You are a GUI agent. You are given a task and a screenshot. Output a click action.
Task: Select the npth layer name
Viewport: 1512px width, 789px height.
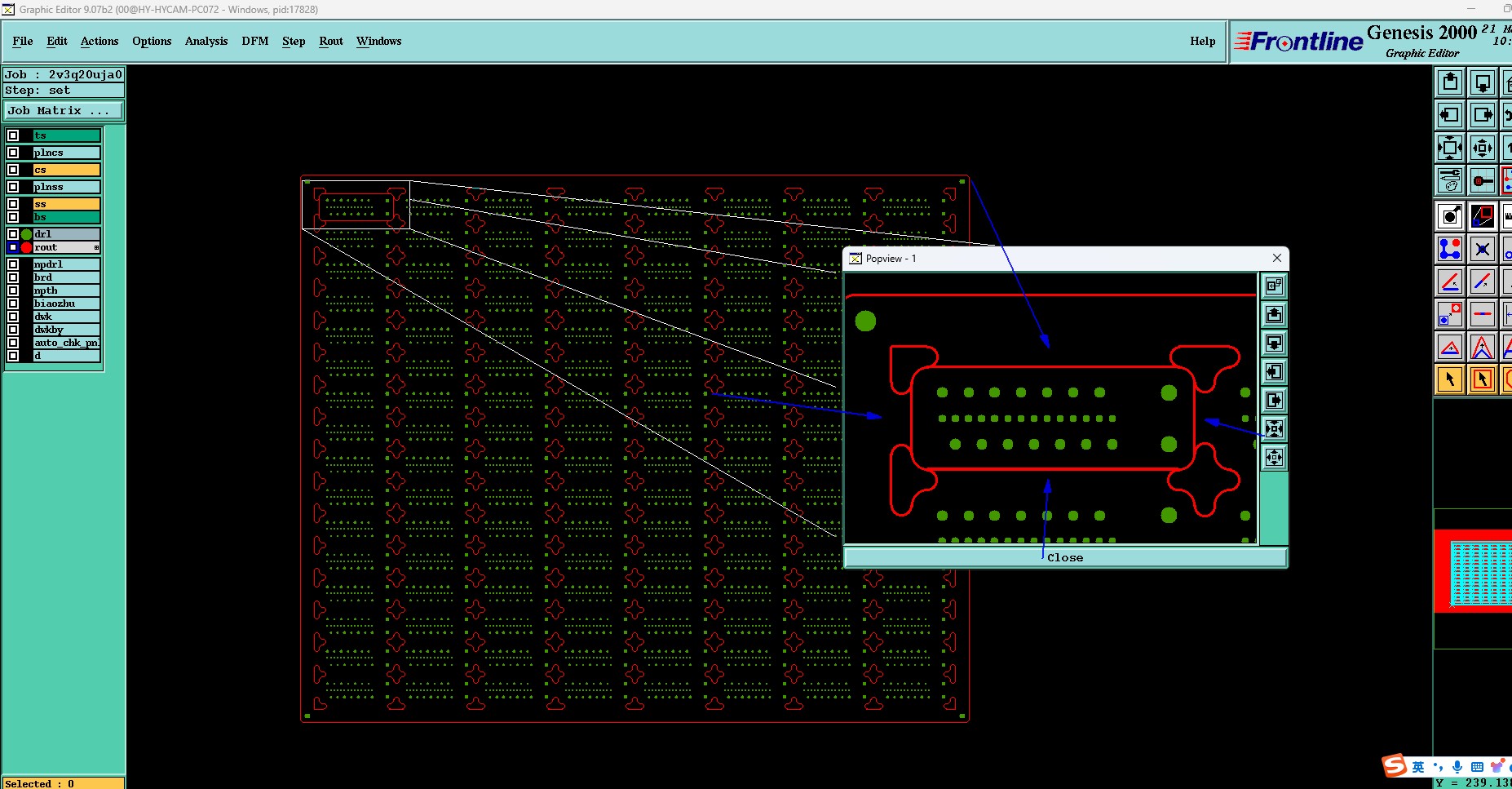(67, 290)
